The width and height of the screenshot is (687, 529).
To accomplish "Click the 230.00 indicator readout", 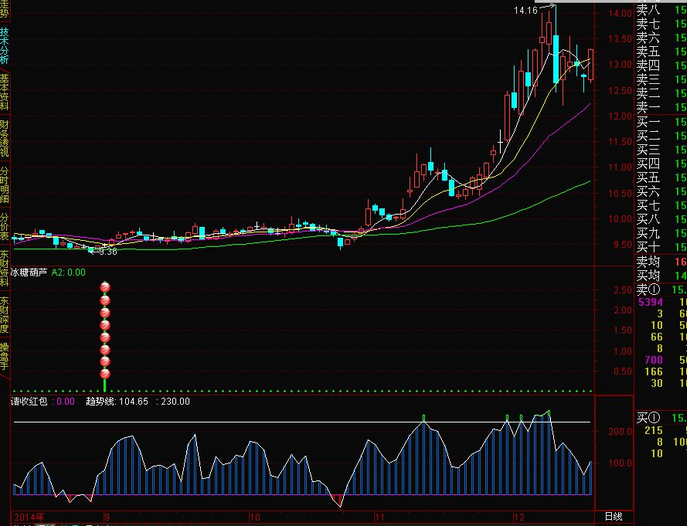I will [176, 401].
